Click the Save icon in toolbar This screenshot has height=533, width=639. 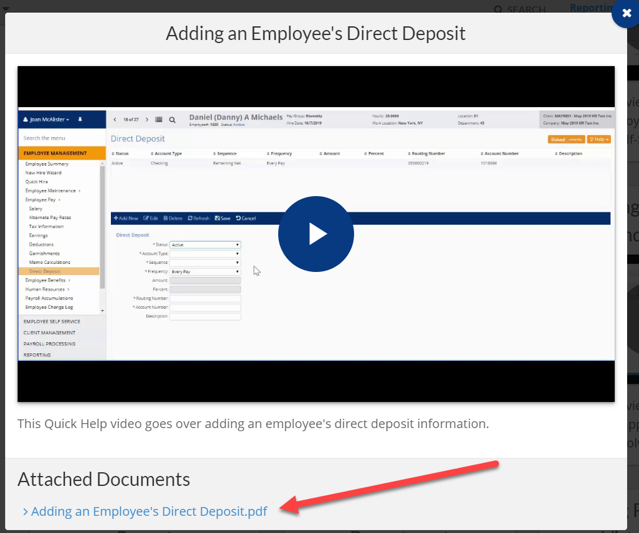click(223, 218)
